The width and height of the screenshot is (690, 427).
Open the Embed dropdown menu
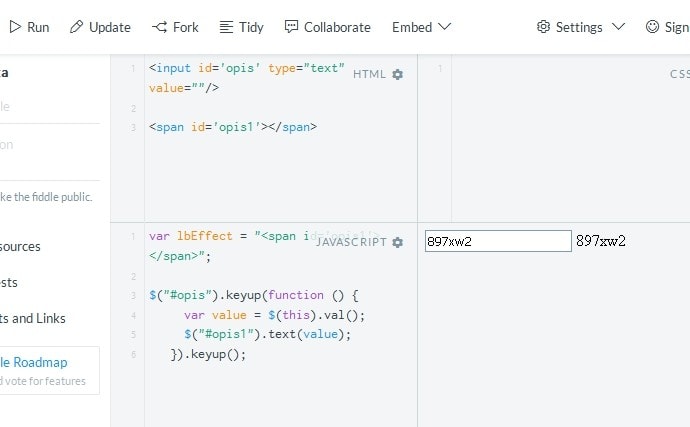[421, 27]
